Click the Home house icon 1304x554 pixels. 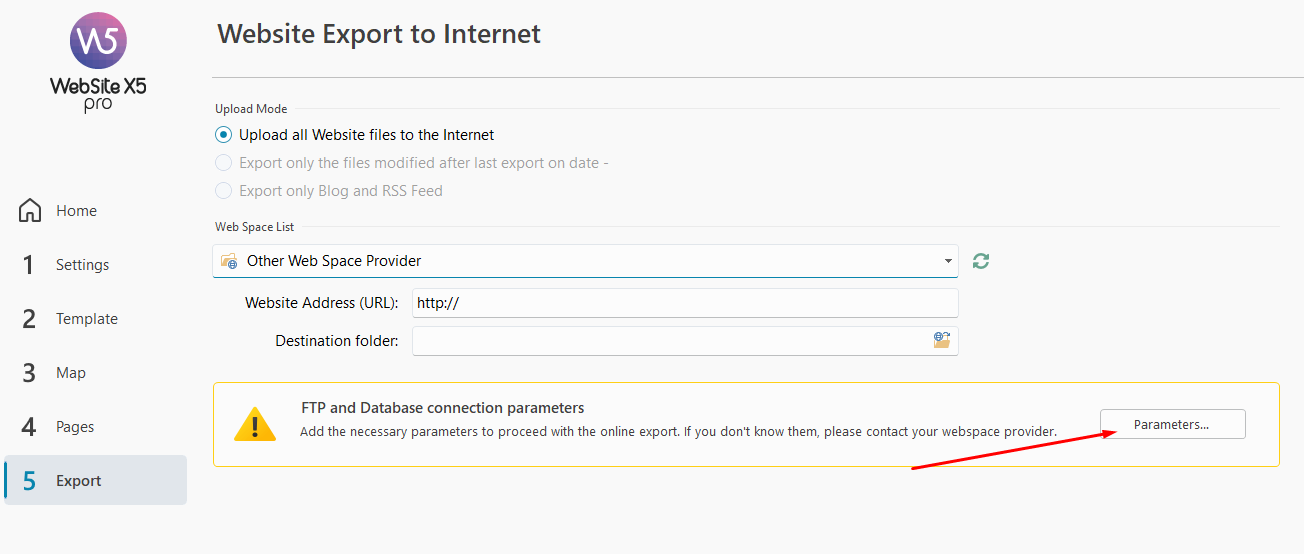[x=30, y=211]
